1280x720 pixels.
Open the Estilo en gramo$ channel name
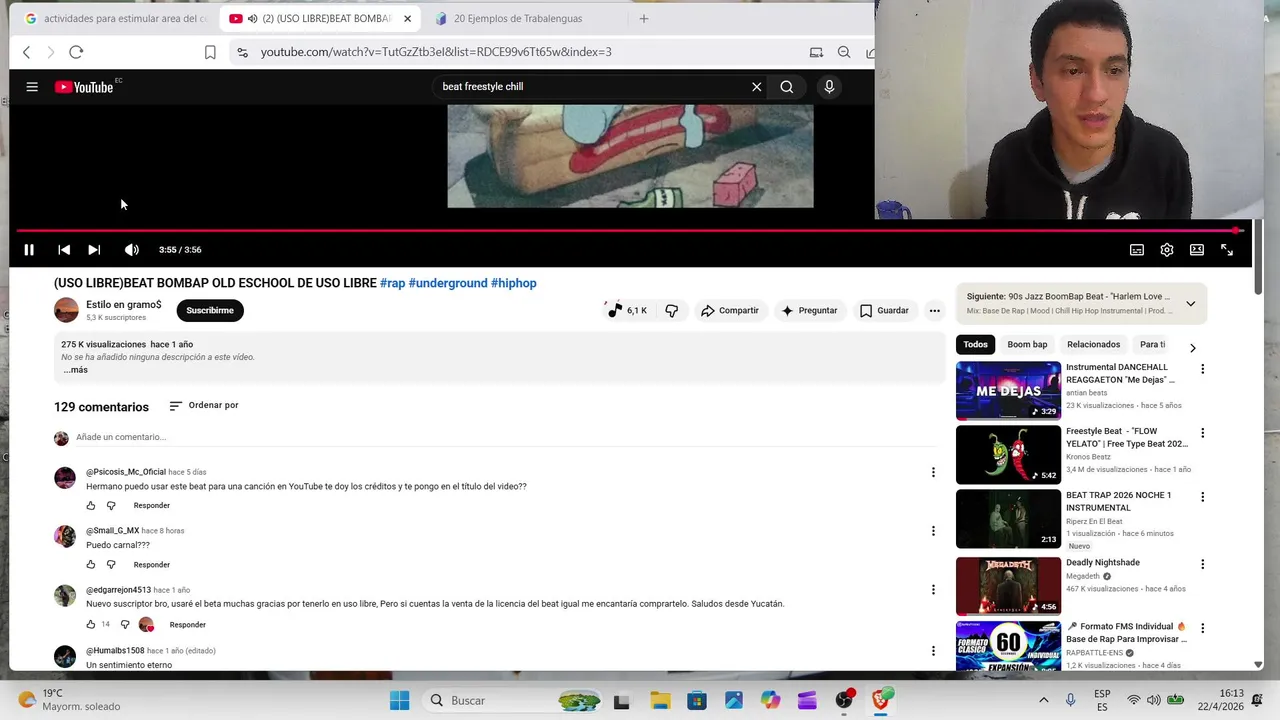click(x=123, y=305)
